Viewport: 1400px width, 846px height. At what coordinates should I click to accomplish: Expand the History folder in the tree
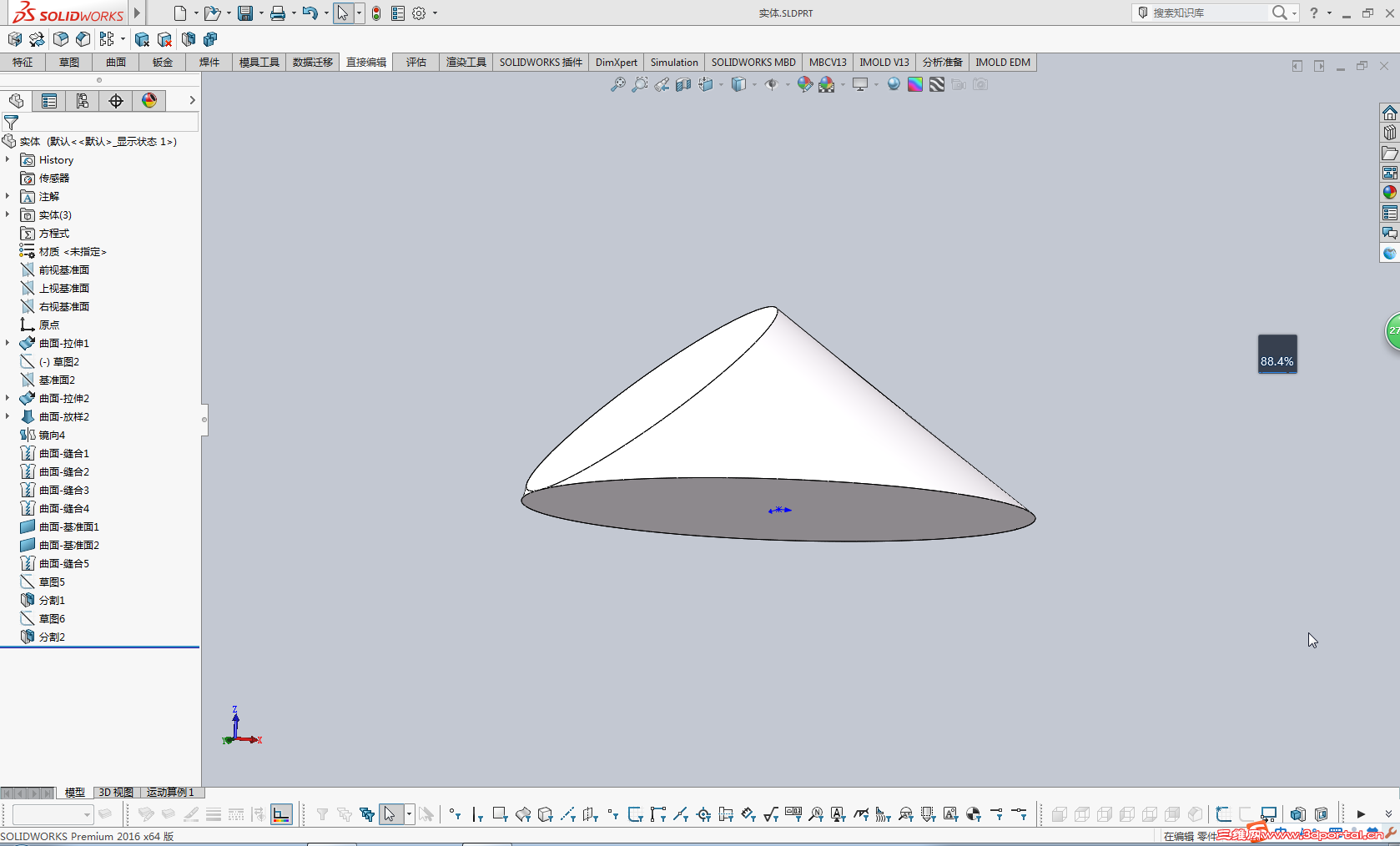8,159
